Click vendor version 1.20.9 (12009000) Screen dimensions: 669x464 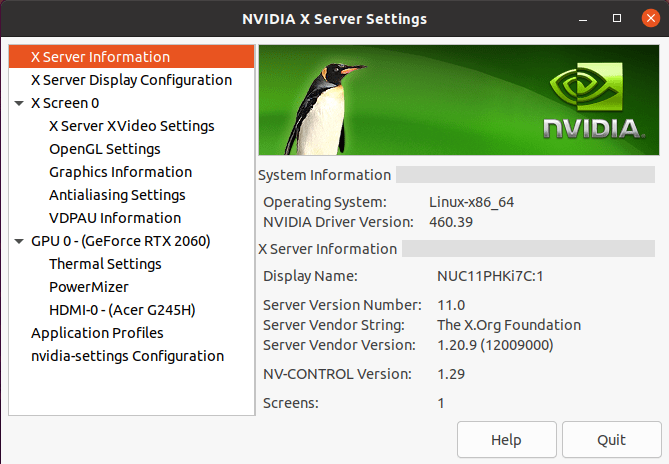495,345
